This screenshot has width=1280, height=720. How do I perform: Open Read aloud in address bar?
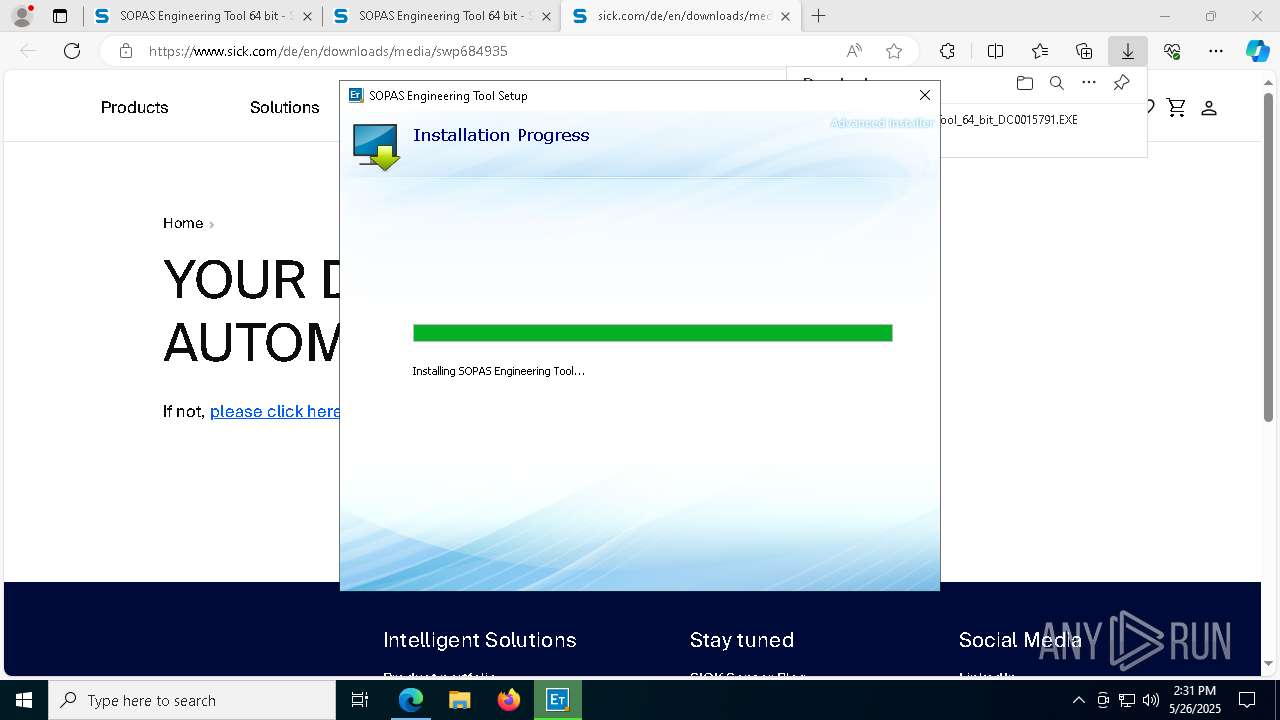point(854,51)
